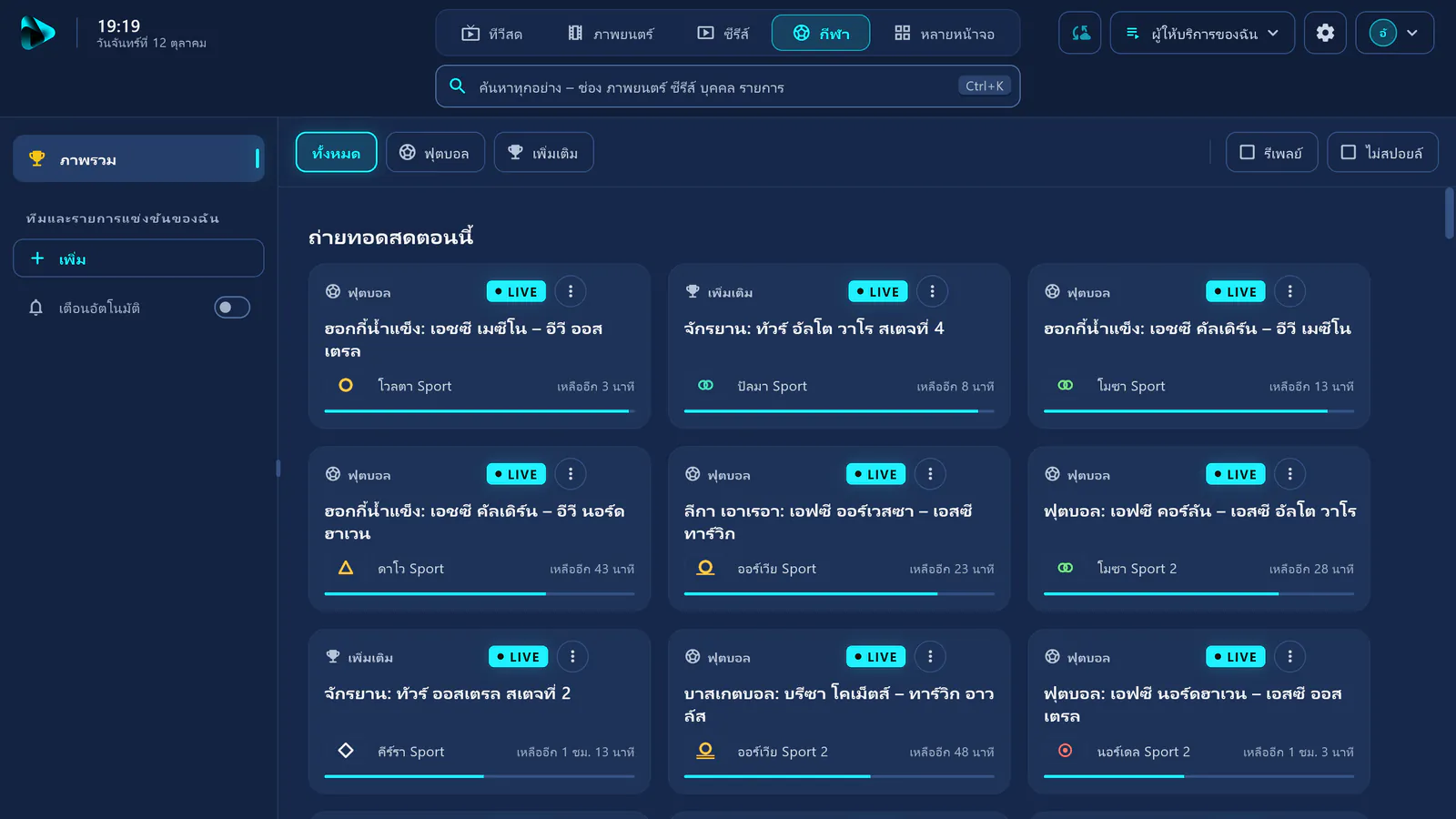This screenshot has width=1456, height=819.
Task: Open more options on ทัวร์ อัลโต วาโร สเตจที่ 4 card
Action: 932,291
